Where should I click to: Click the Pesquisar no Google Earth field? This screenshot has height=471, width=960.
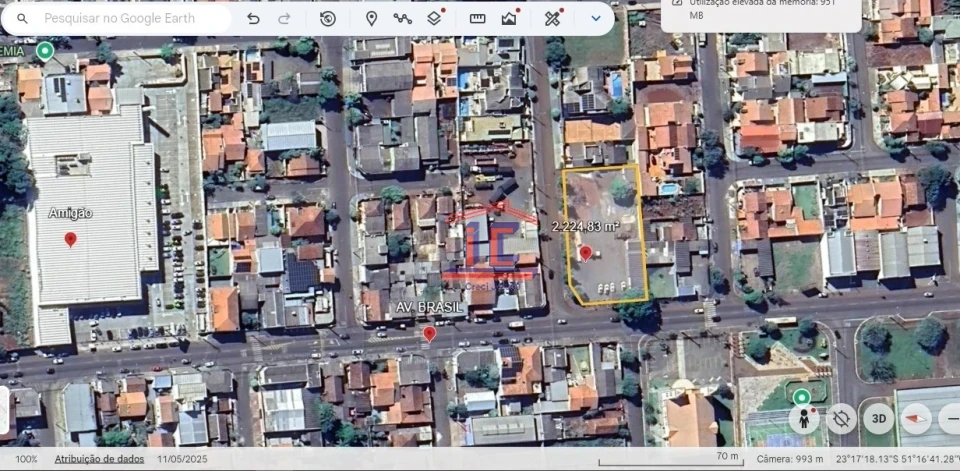point(130,18)
